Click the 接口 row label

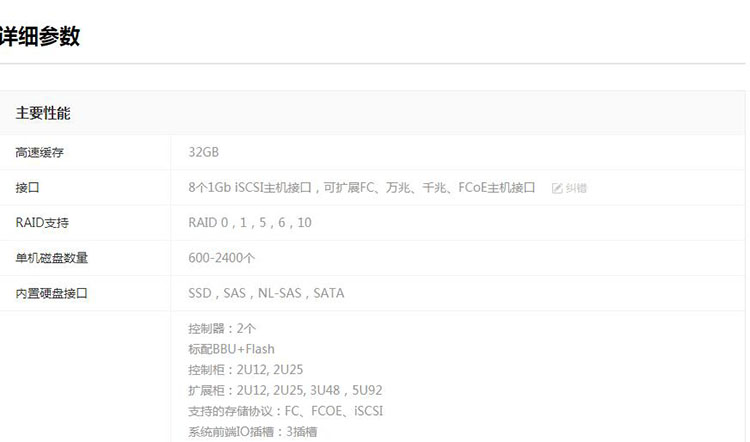click(x=28, y=188)
